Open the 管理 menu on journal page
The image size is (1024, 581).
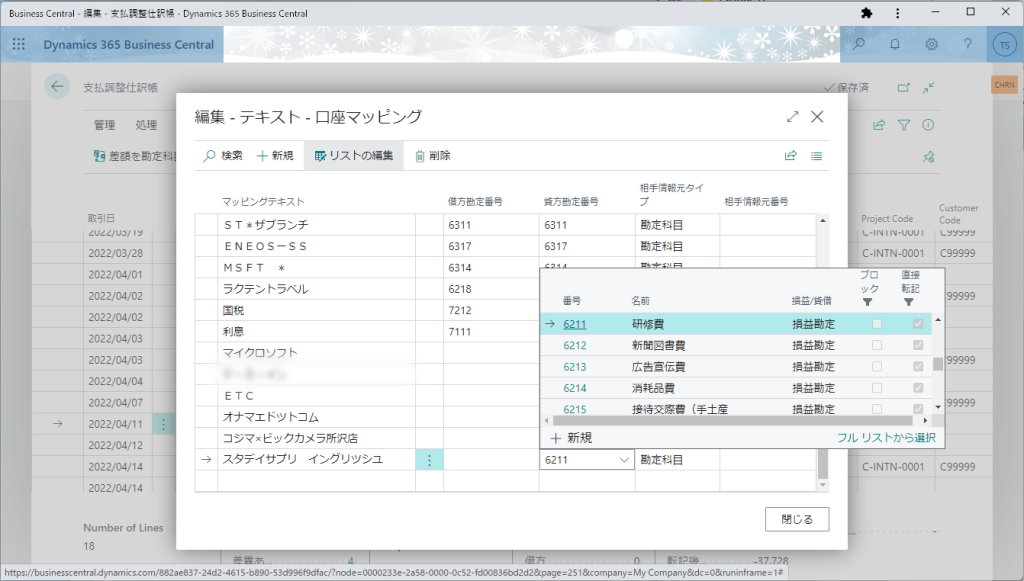(x=104, y=125)
